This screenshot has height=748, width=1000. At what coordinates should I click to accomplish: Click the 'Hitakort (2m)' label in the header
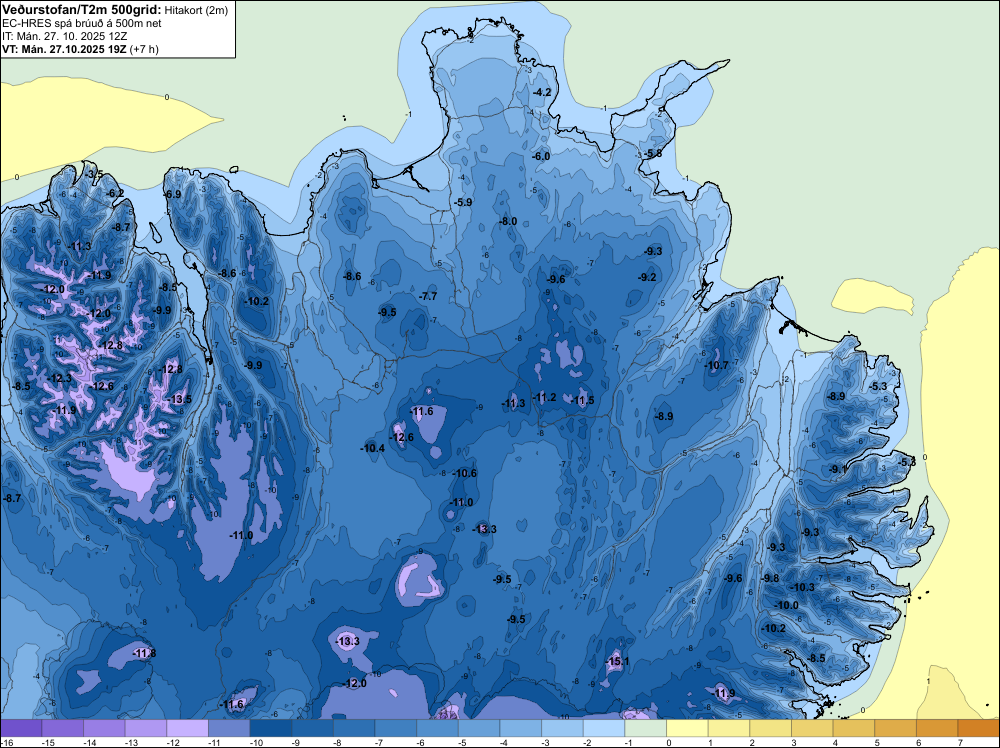pyautogui.click(x=196, y=10)
